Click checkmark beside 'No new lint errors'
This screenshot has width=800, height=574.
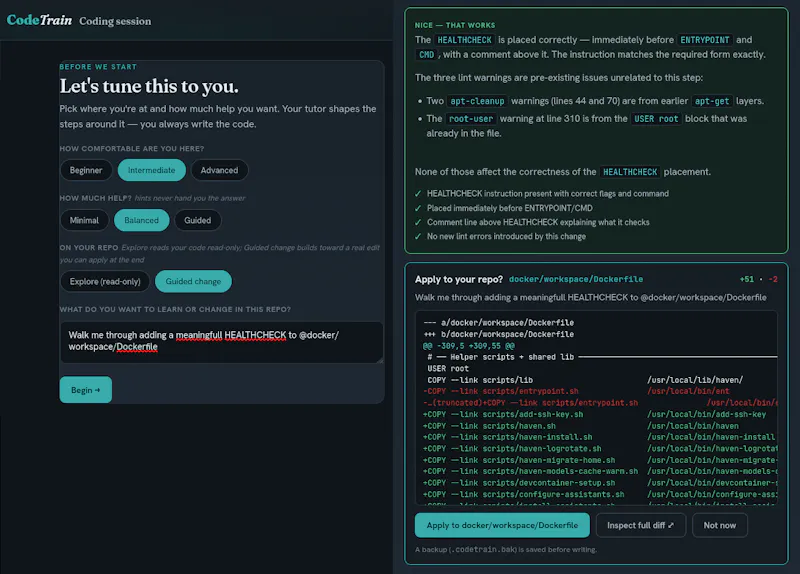(418, 237)
